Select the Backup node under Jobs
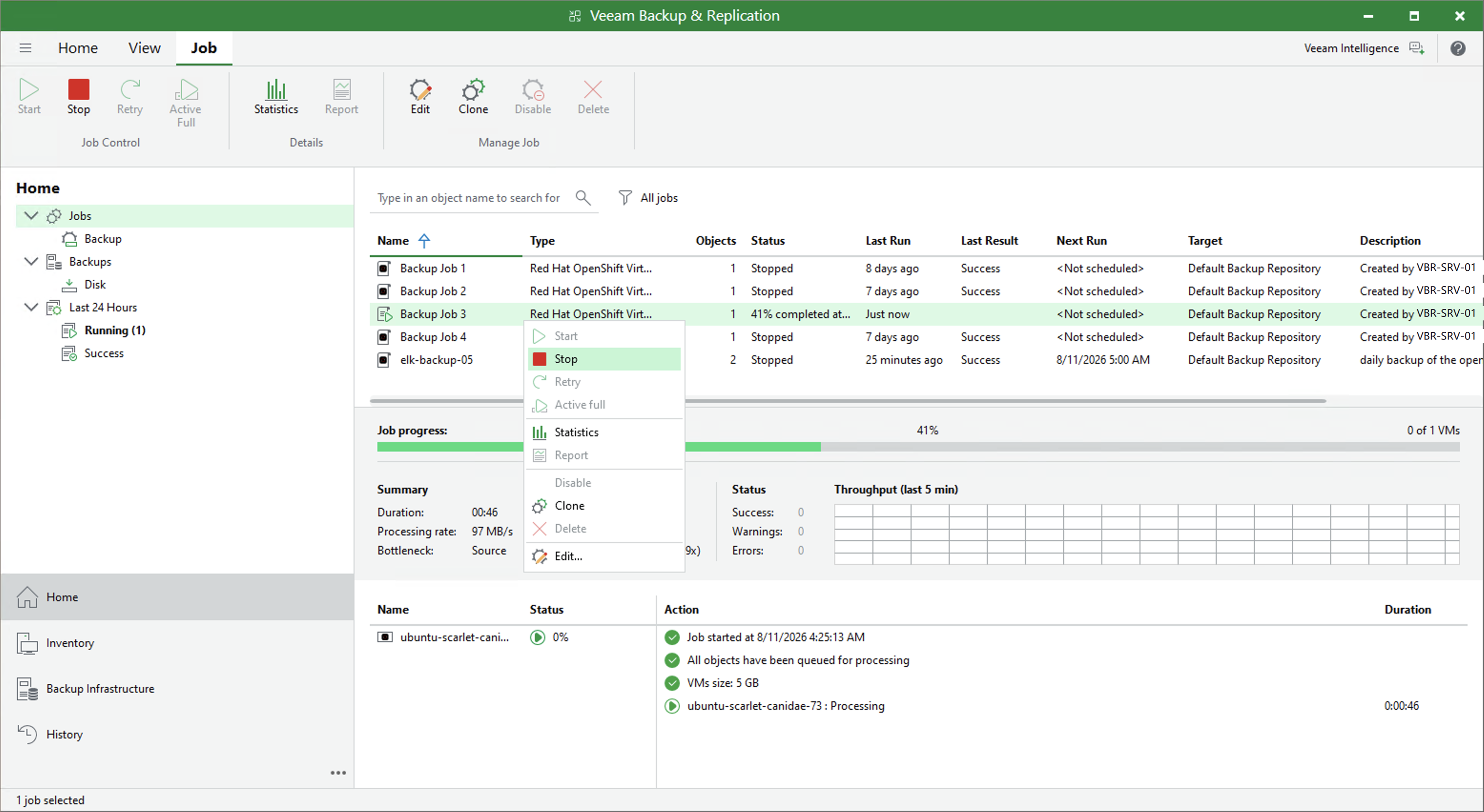Image resolution: width=1484 pixels, height=812 pixels. (x=92, y=238)
